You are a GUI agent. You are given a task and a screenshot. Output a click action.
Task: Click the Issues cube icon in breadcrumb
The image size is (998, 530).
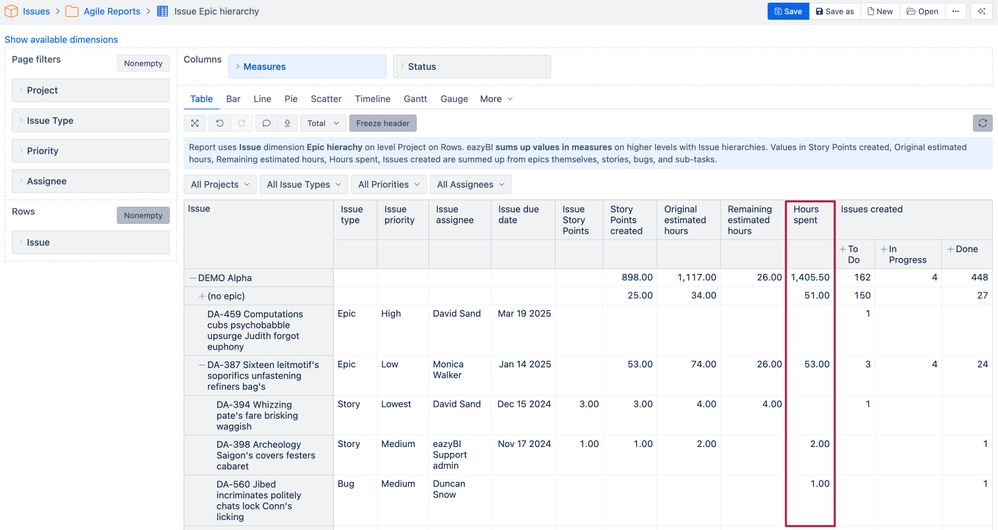pyautogui.click(x=11, y=11)
